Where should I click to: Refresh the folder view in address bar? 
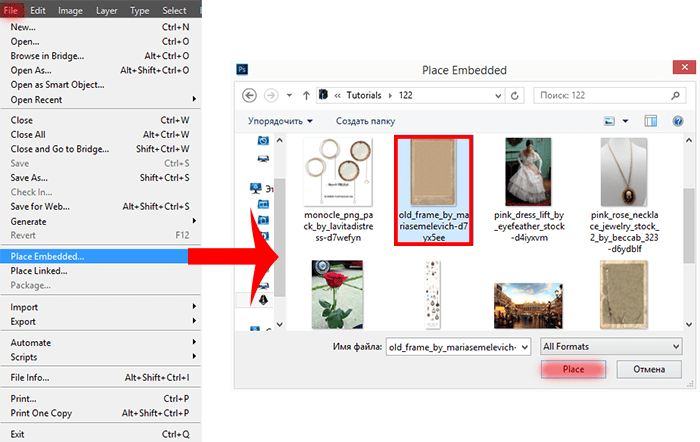click(x=515, y=96)
